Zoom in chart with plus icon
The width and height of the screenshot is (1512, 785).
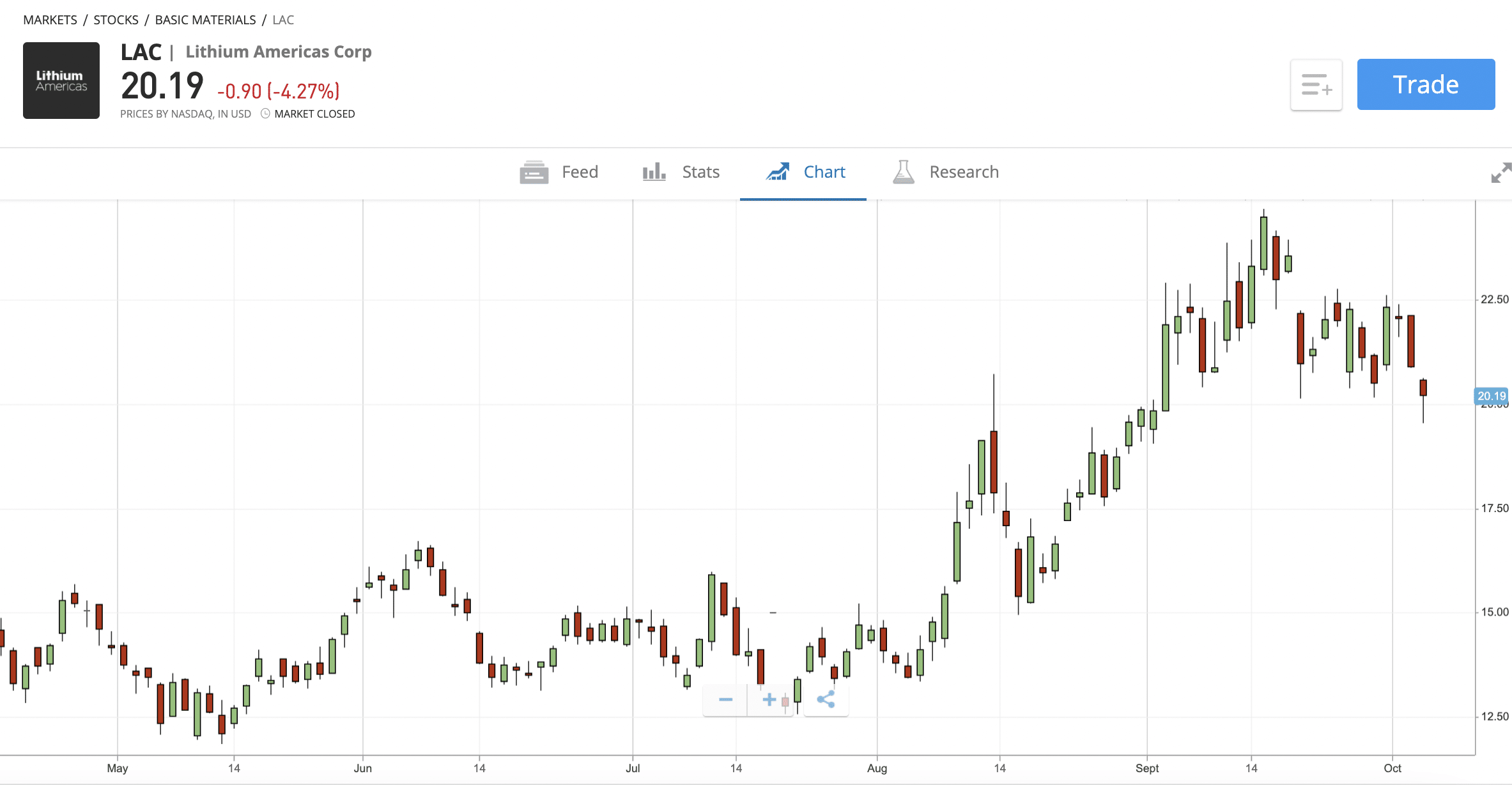(769, 699)
